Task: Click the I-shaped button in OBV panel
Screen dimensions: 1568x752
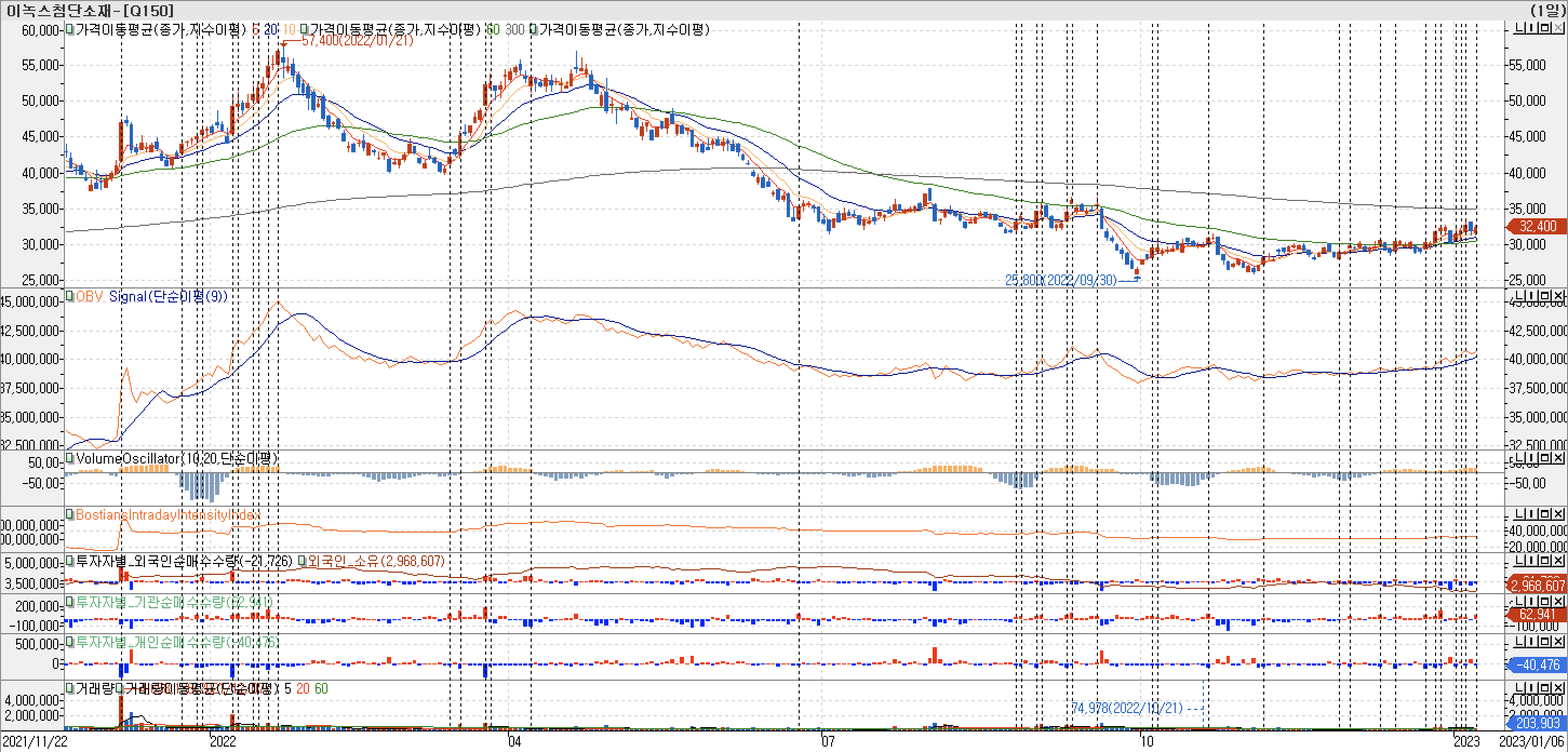Action: 1531,296
